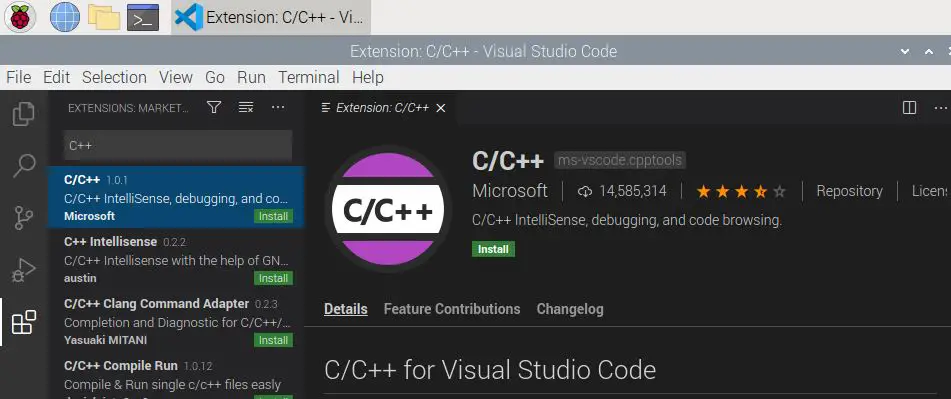The height and width of the screenshot is (399, 951).
Task: Click the filter extensions funnel icon
Action: pyautogui.click(x=213, y=107)
